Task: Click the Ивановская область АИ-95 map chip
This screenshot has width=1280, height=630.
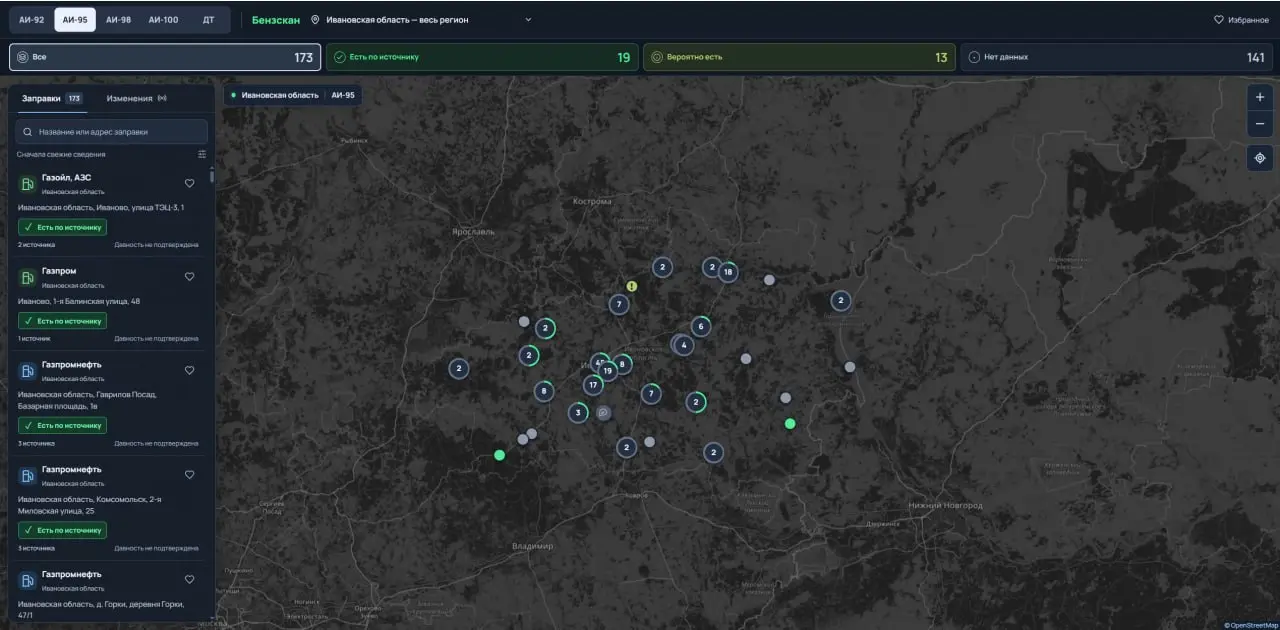Action: point(292,95)
